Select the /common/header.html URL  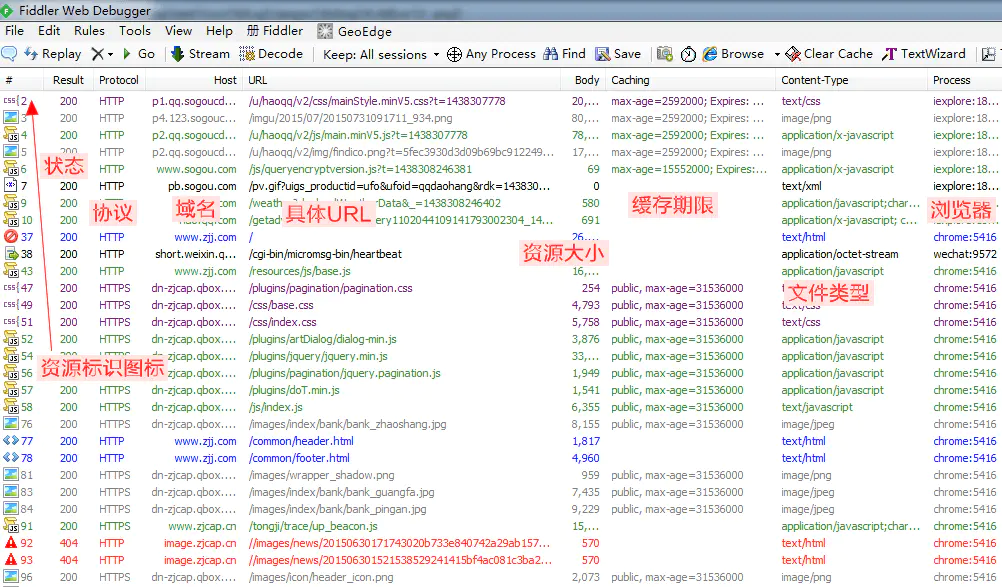[x=301, y=441]
